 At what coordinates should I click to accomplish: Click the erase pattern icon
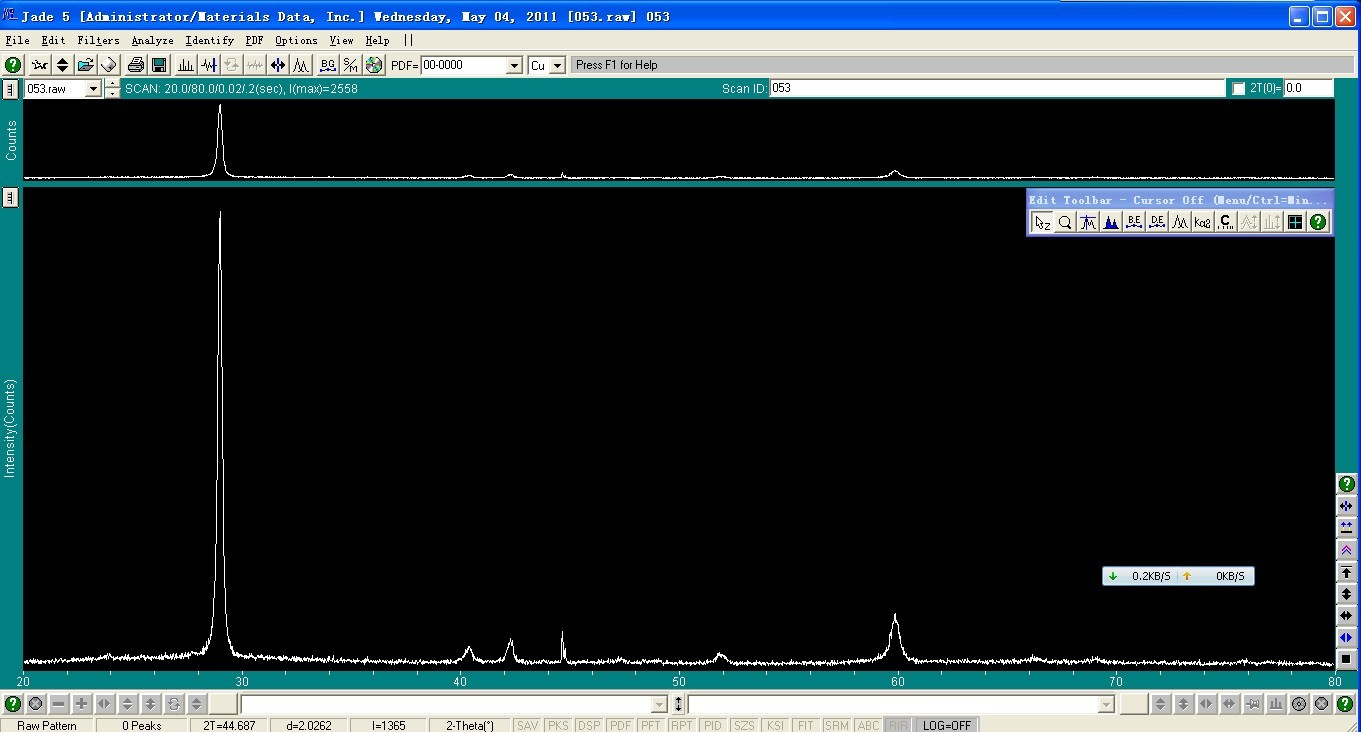(x=109, y=65)
